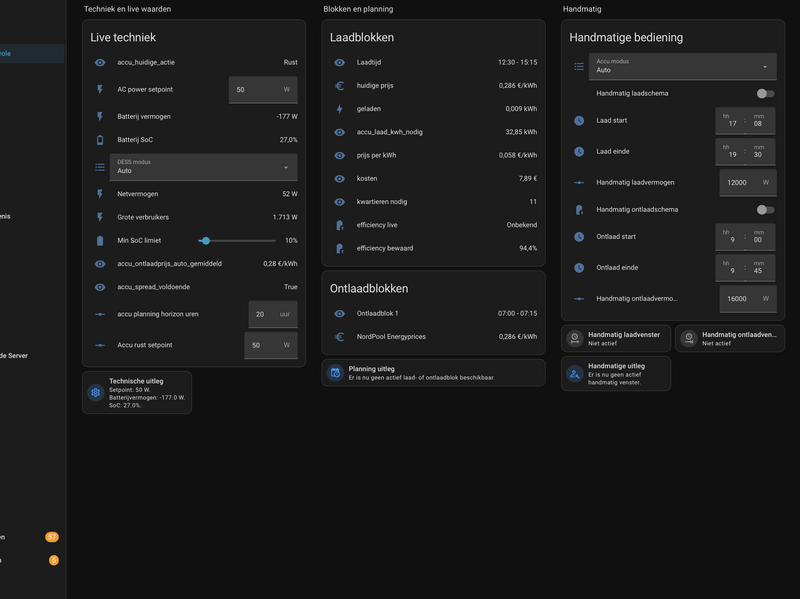Click the Grote verbruikers value 1.713 W

[285, 217]
